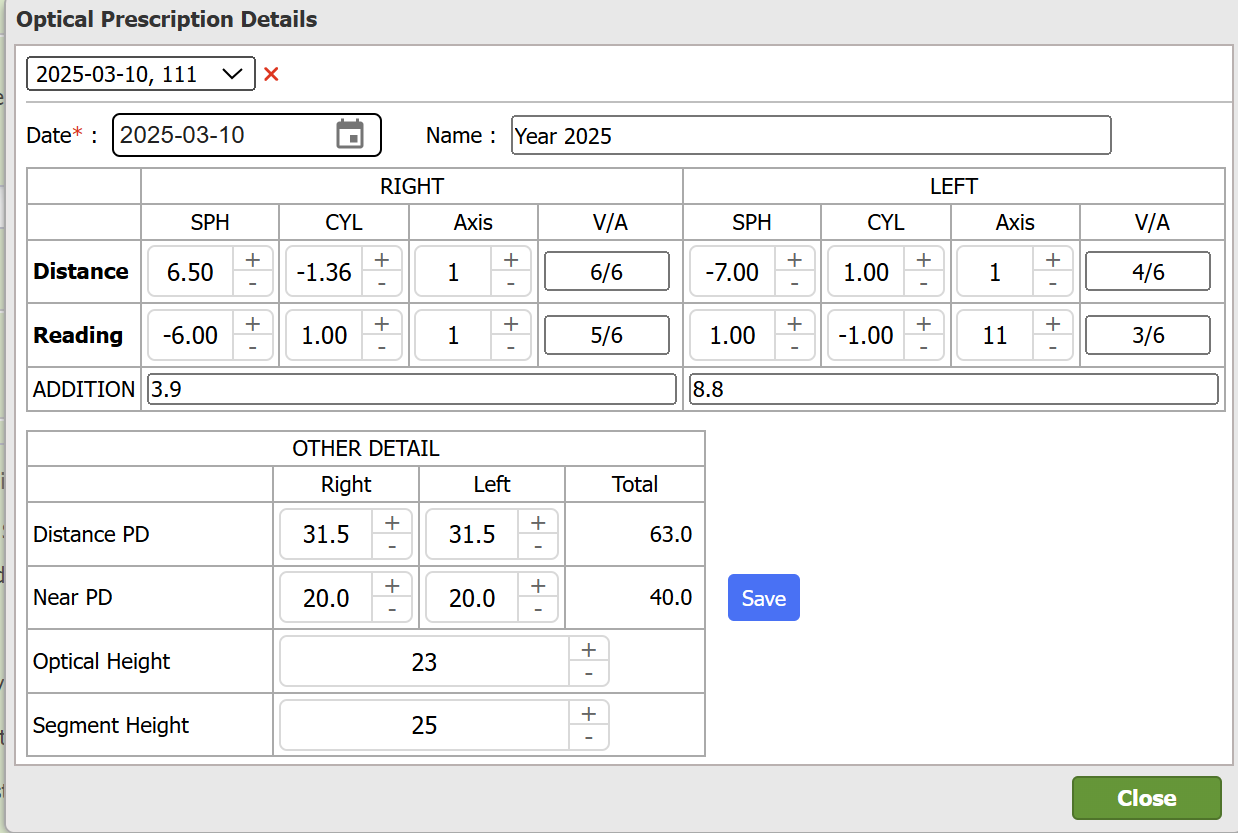This screenshot has width=1238, height=833.
Task: Select the Left ADDITION field showing 8.8
Action: click(954, 390)
